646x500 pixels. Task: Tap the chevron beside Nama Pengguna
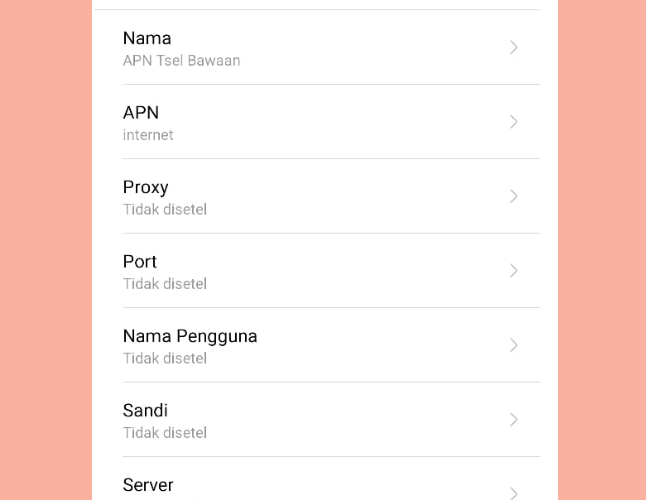click(x=513, y=345)
